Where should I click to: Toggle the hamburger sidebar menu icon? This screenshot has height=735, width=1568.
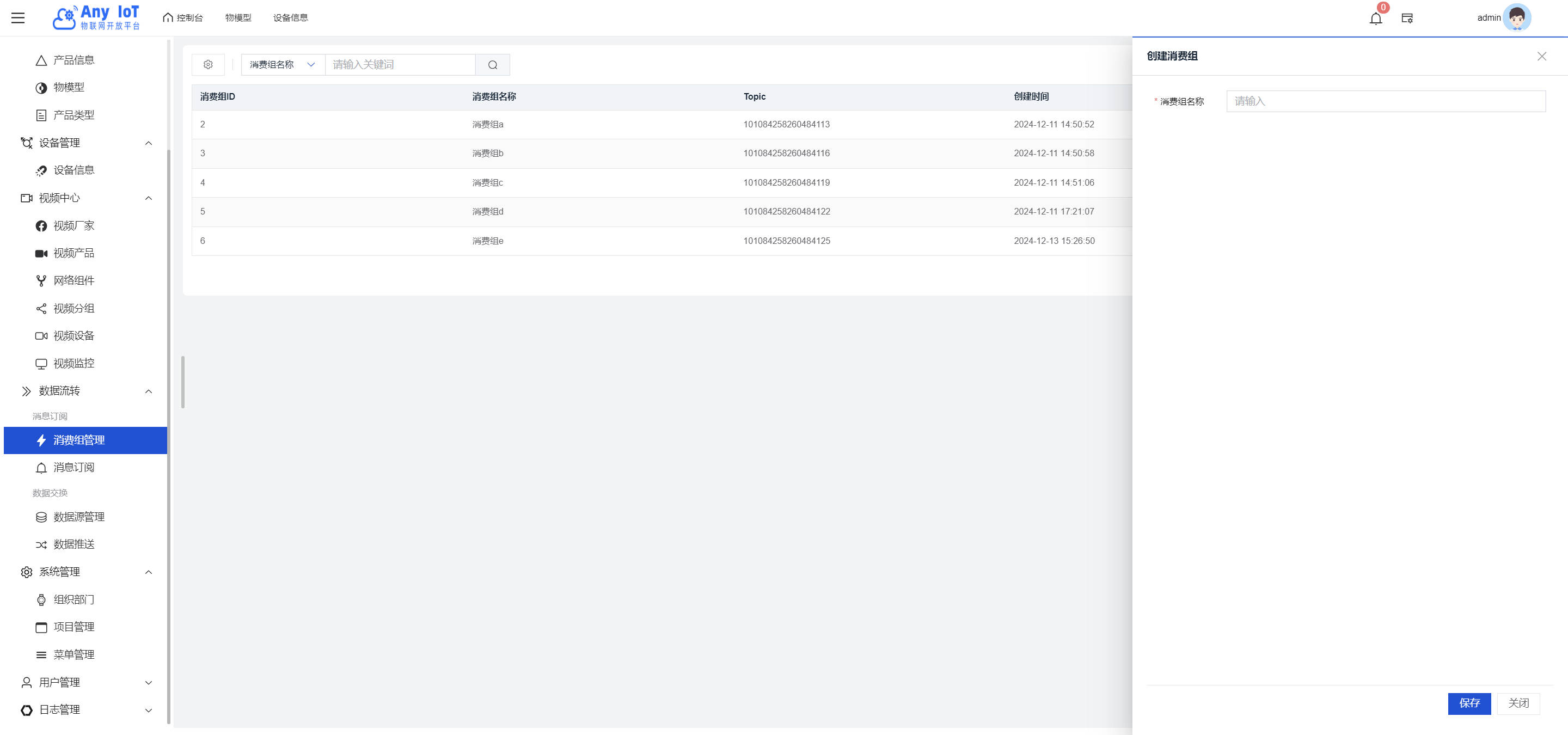pos(19,17)
